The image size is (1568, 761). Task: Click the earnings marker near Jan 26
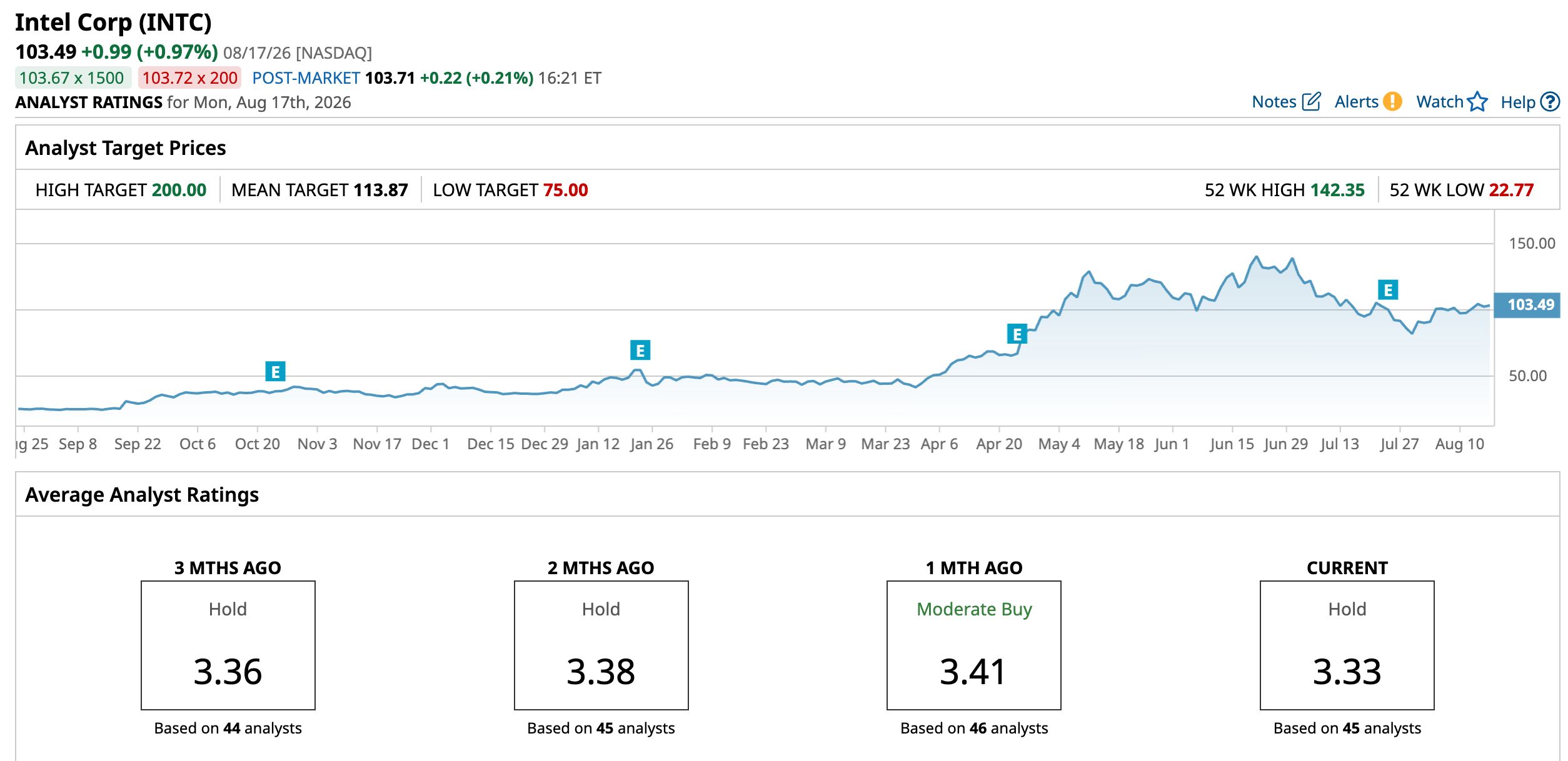[x=640, y=351]
